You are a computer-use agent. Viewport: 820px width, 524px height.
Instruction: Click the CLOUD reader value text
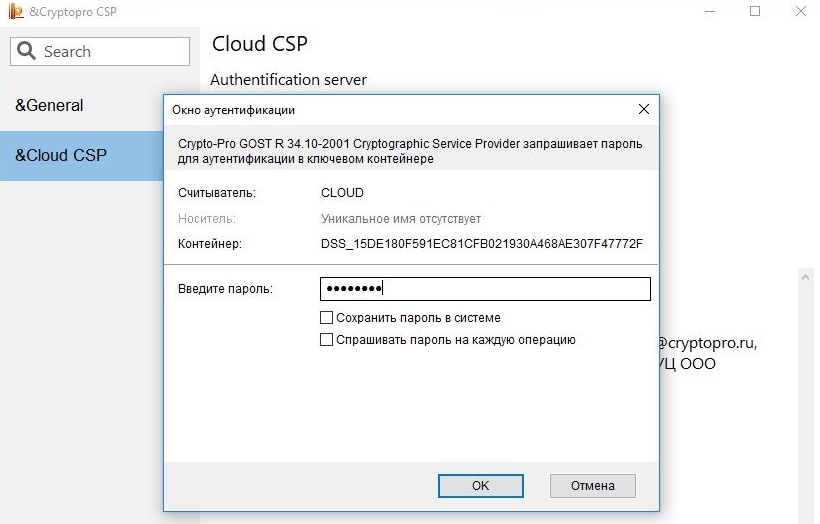pos(342,192)
